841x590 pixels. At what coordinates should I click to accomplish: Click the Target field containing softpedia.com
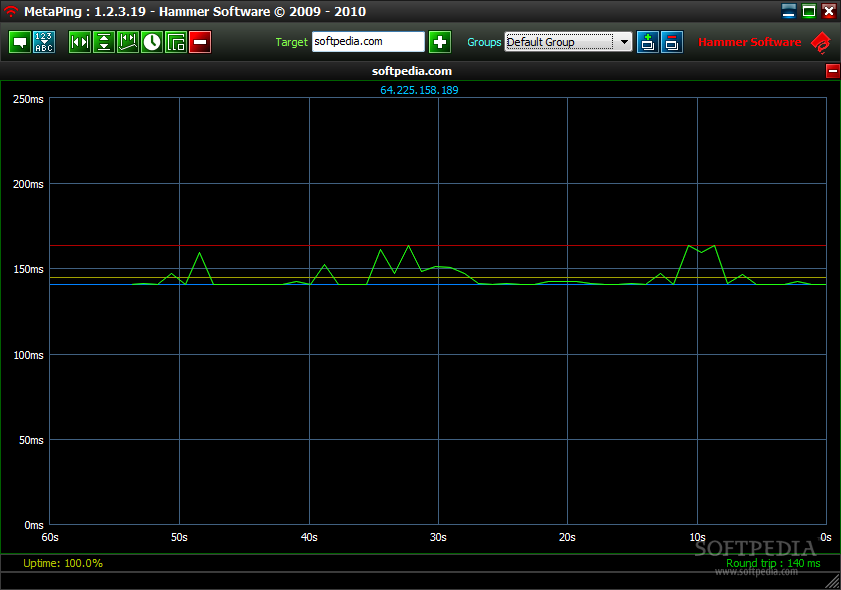click(x=368, y=42)
